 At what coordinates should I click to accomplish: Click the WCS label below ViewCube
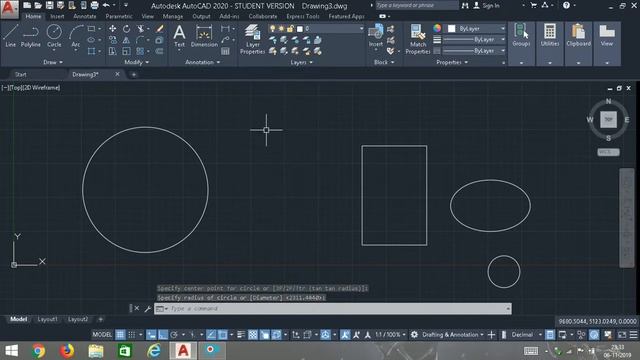pyautogui.click(x=608, y=152)
